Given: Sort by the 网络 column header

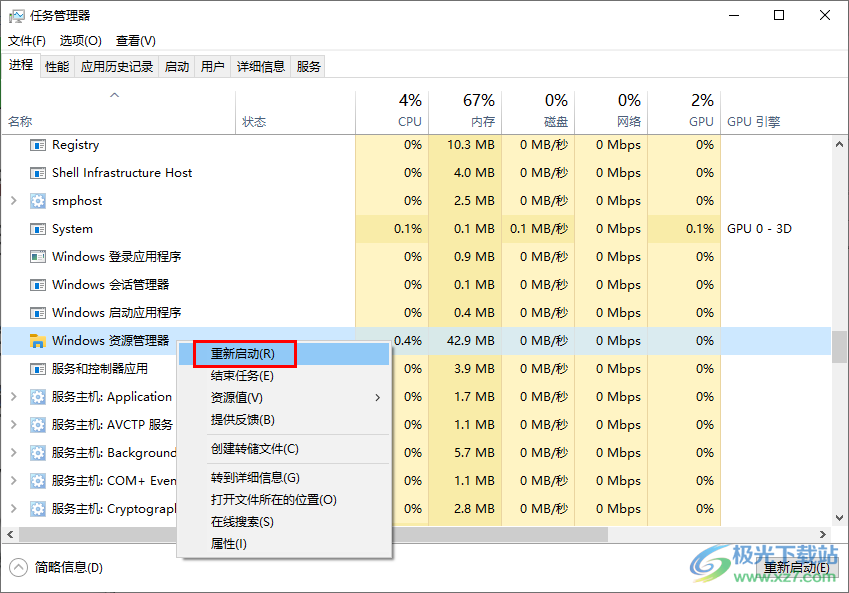Looking at the screenshot, I should pyautogui.click(x=611, y=113).
